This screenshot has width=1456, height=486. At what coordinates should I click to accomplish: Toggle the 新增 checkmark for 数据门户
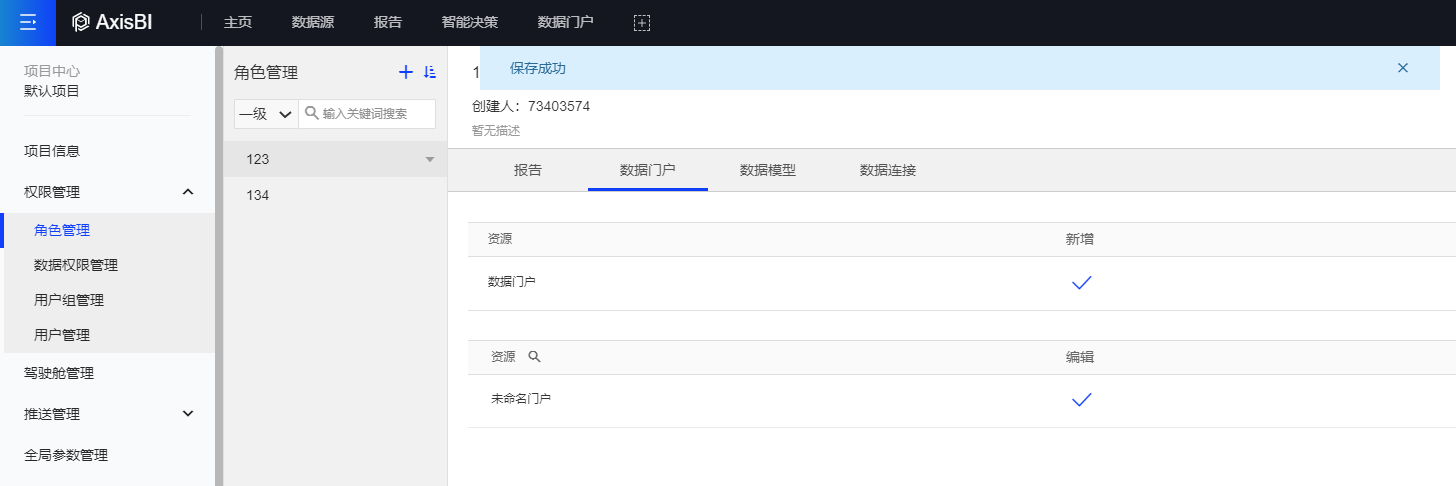(x=1081, y=283)
